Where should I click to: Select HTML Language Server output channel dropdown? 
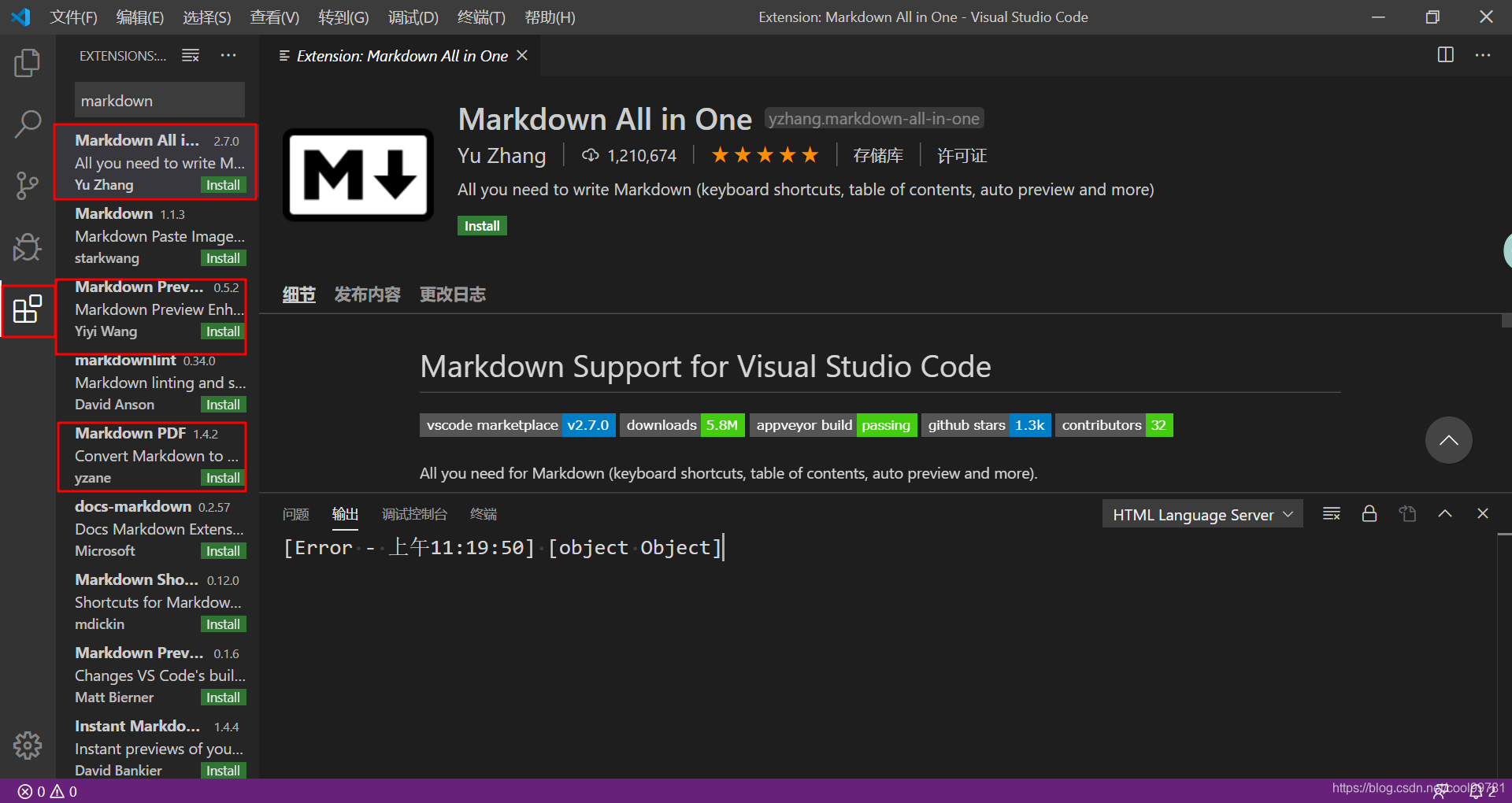point(1203,514)
